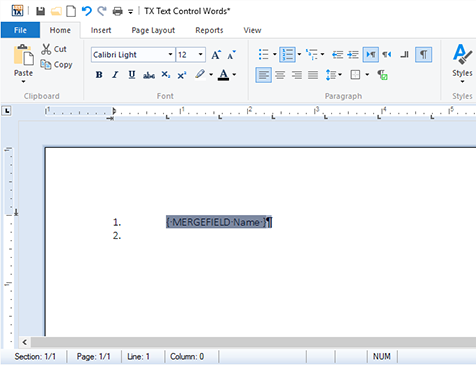Viewport: 476px width, 365px height.
Task: Open numbered list style dropdown arrow
Action: click(x=299, y=54)
